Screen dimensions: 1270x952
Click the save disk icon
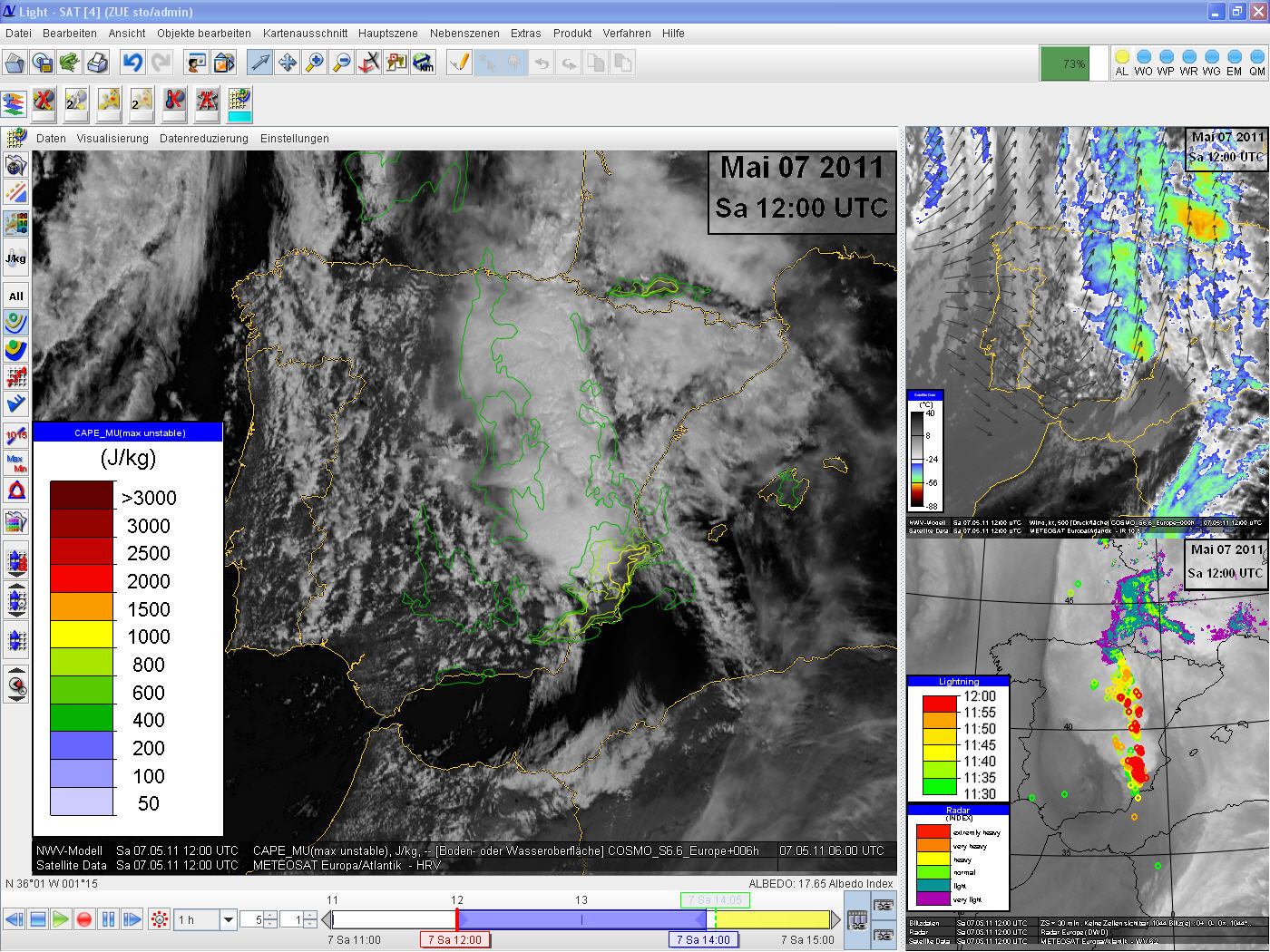tap(42, 63)
